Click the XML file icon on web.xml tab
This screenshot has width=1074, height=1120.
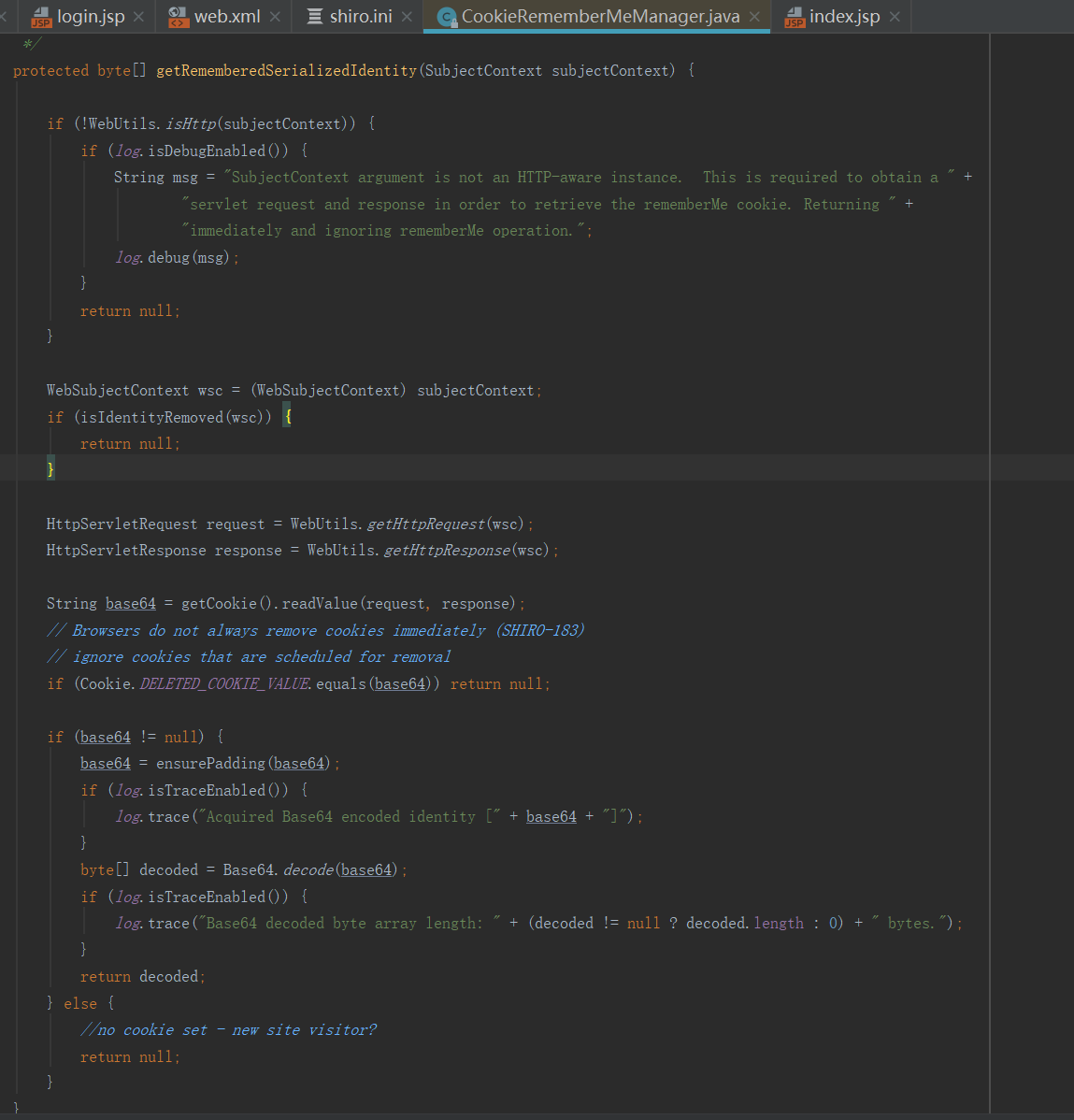(x=178, y=17)
